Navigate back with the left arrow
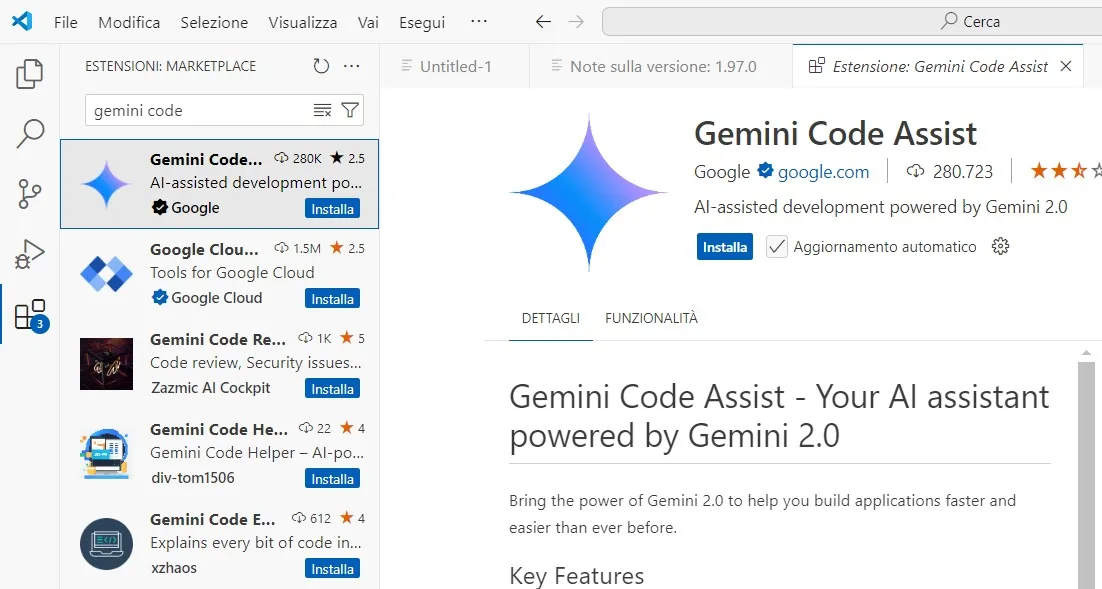This screenshot has height=589, width=1102. (543, 21)
